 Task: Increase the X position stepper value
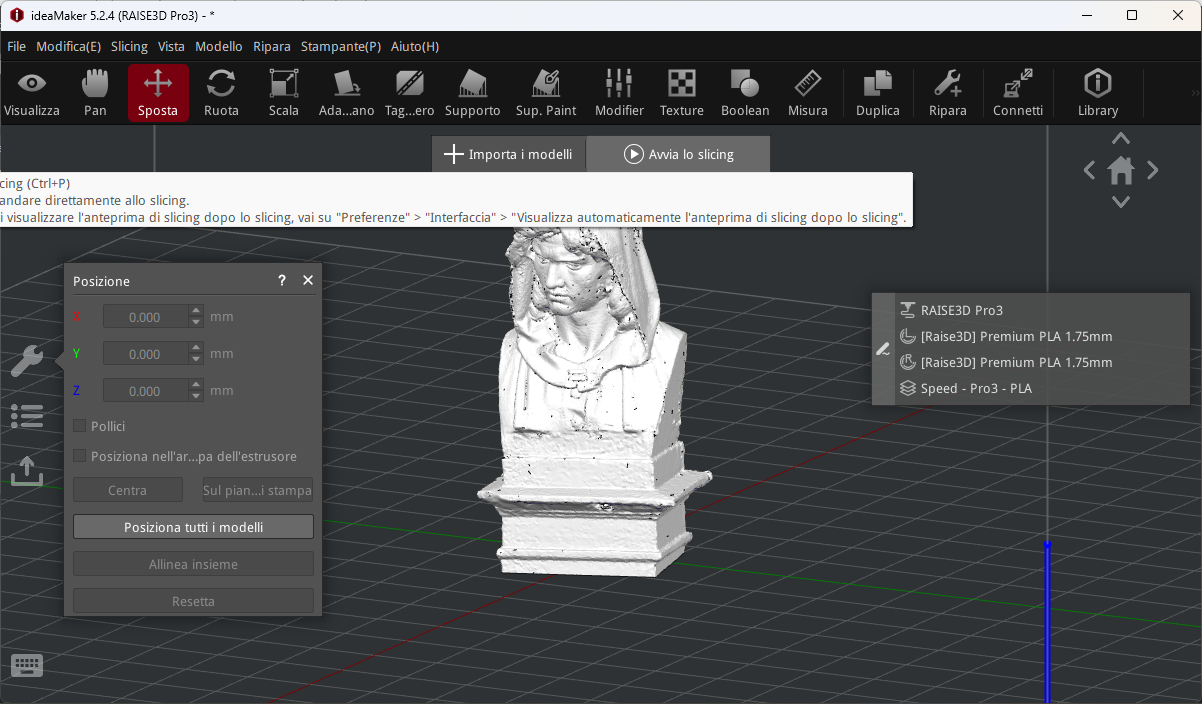coord(196,311)
